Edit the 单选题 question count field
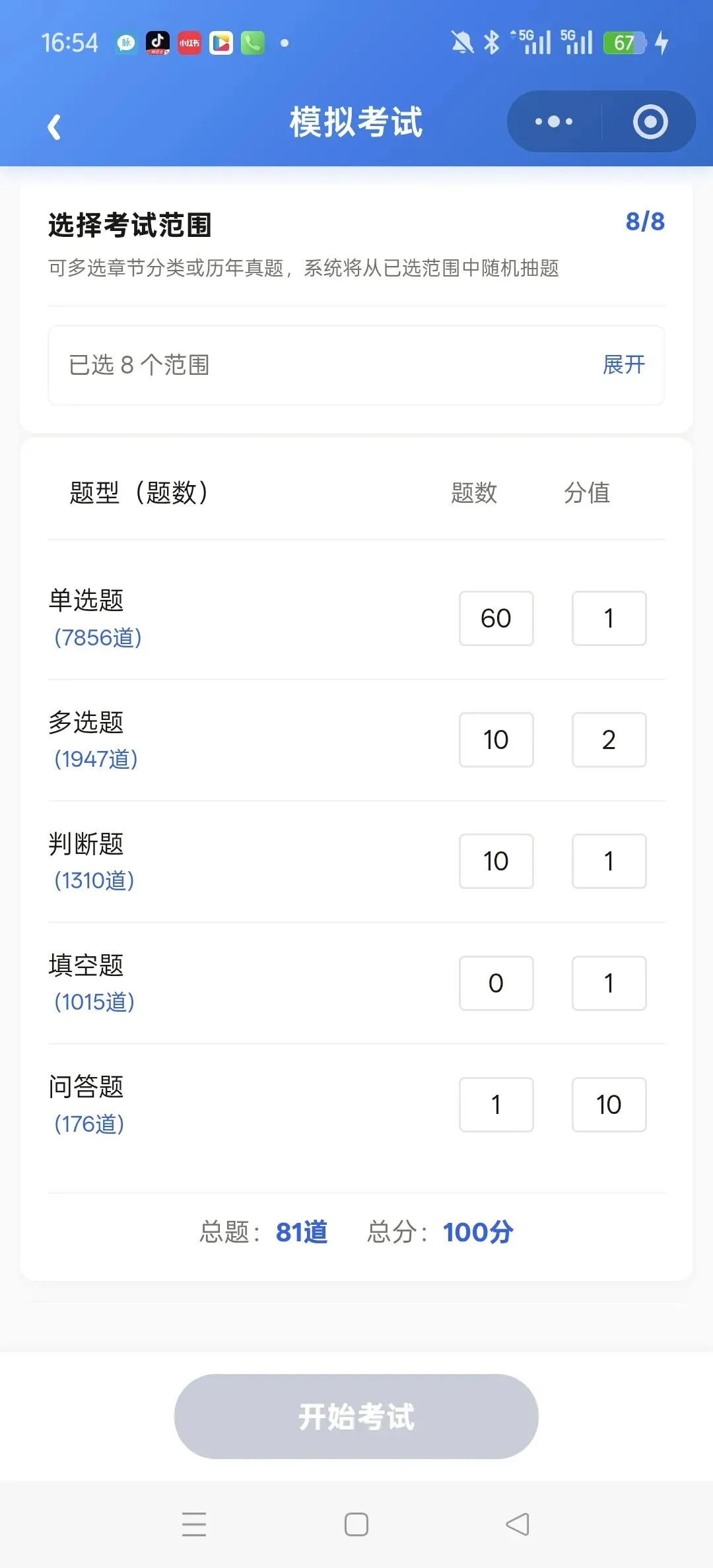Screen dimensions: 713x1568 click(496, 618)
